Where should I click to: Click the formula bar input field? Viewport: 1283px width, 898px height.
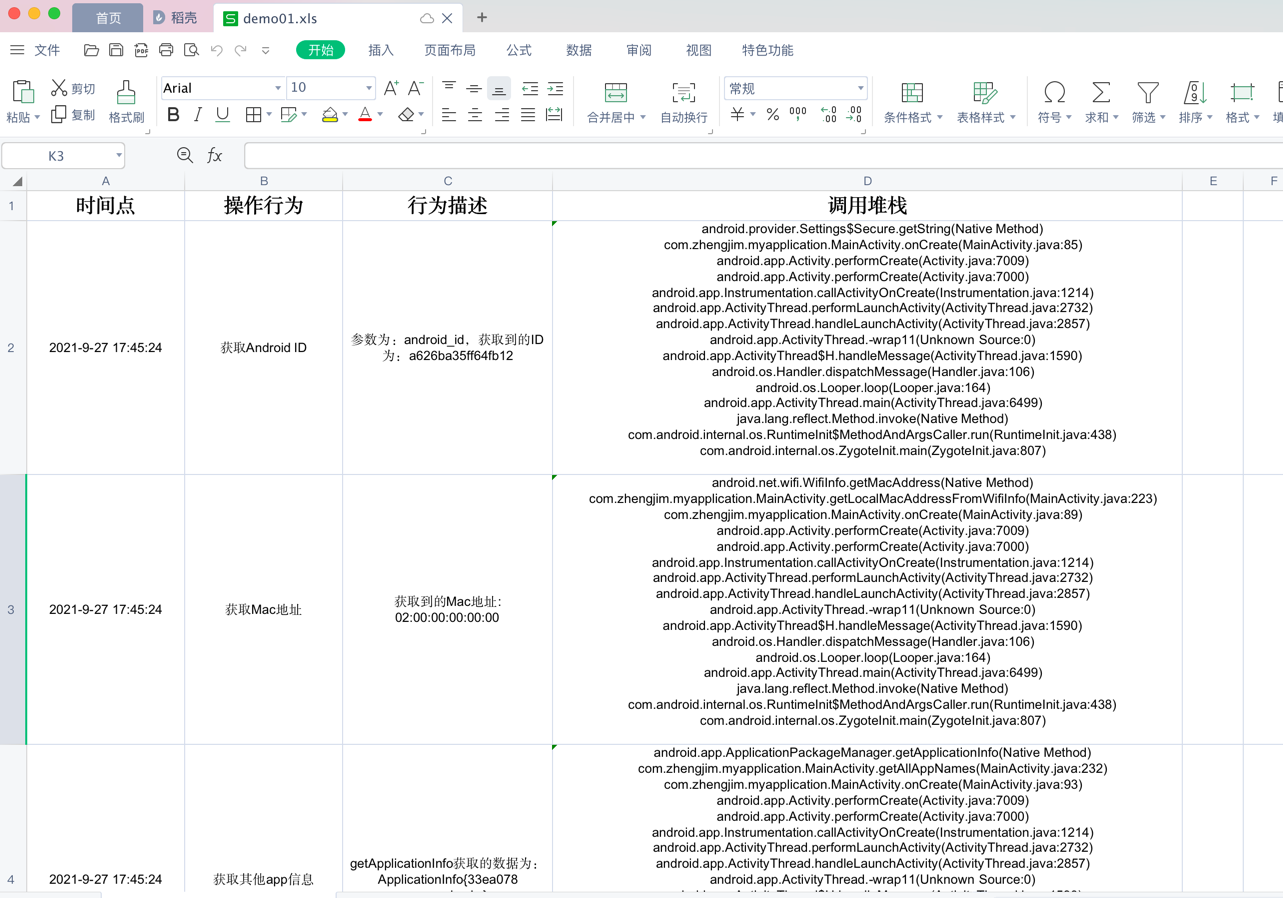point(763,155)
